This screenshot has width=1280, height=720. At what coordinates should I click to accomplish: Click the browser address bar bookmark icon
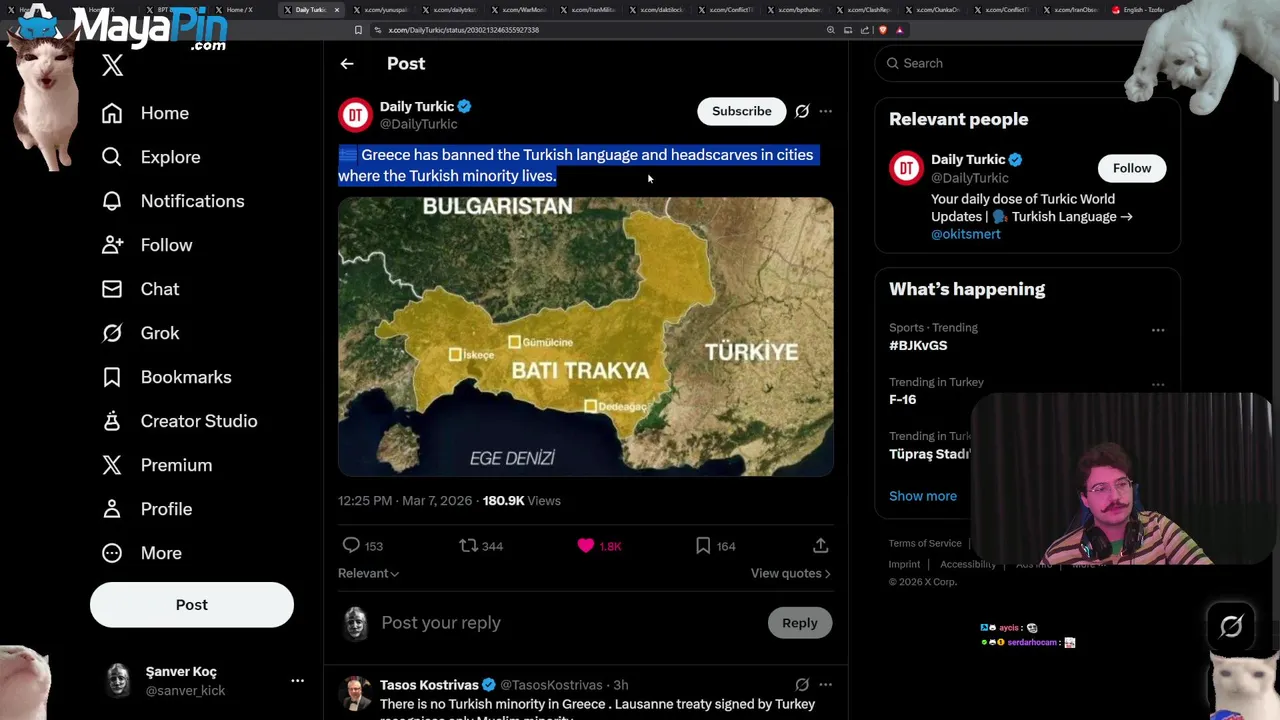358,30
